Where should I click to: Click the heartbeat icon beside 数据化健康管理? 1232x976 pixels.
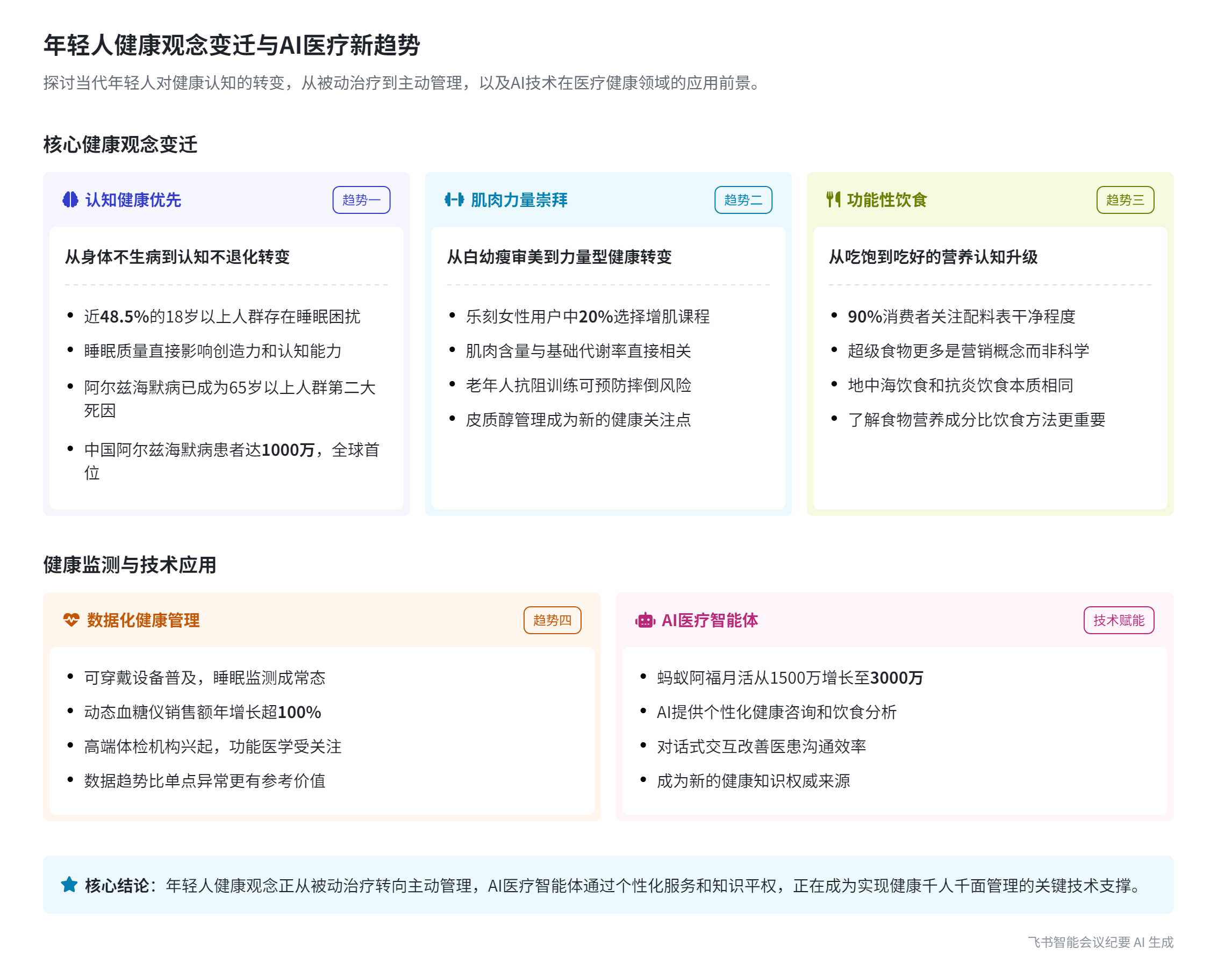[x=71, y=621]
